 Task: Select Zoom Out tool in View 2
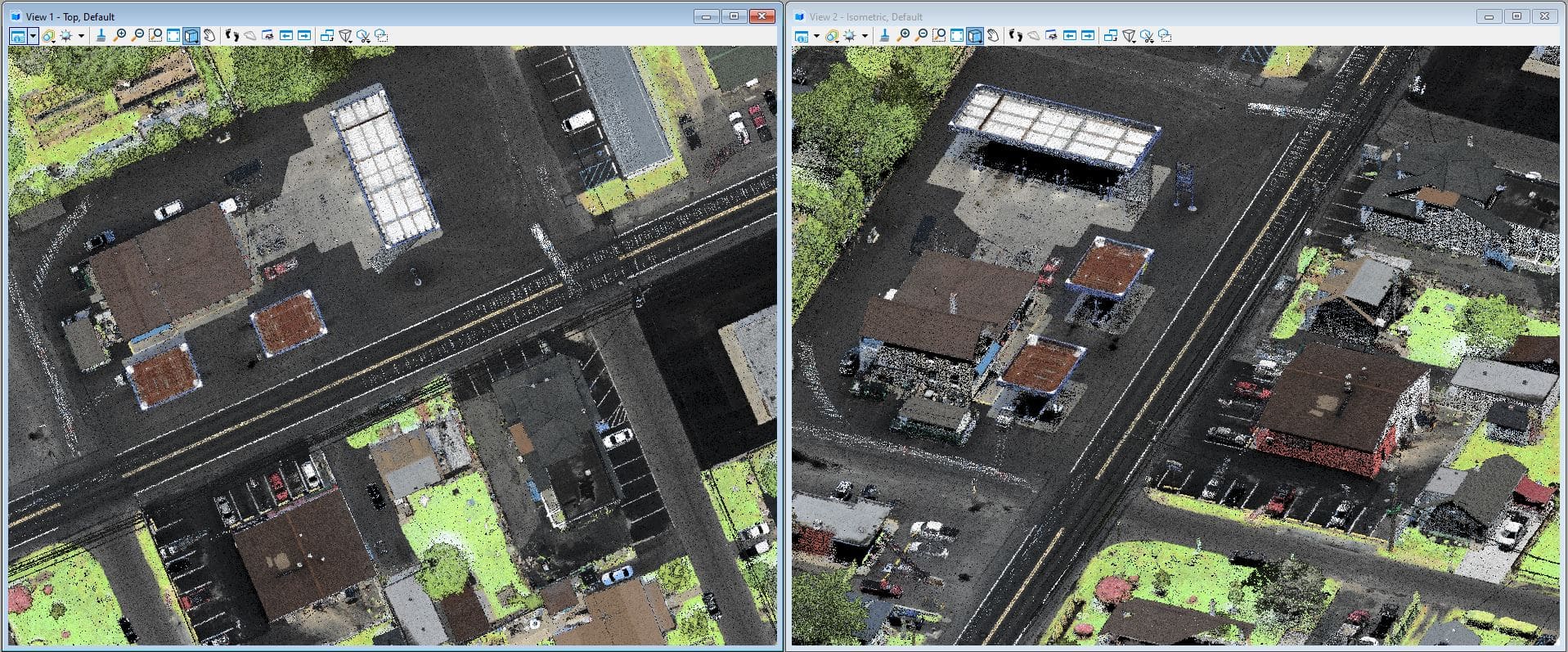(921, 36)
